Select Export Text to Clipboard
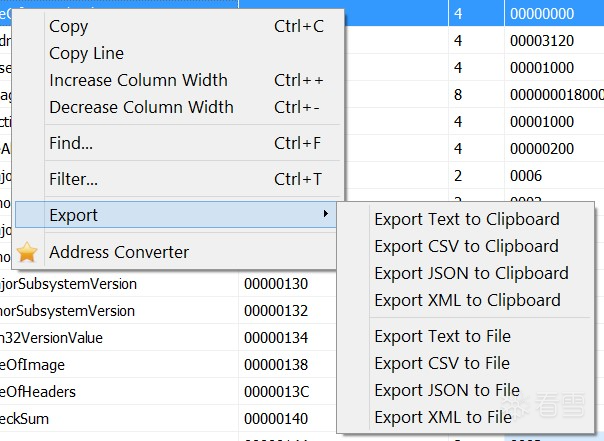 coord(466,219)
